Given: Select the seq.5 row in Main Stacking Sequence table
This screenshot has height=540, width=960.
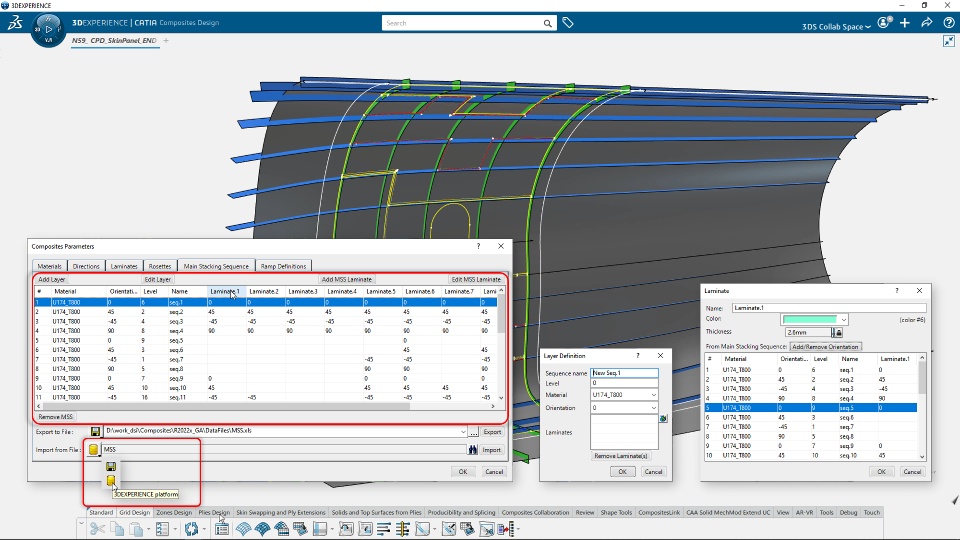Looking at the screenshot, I should (267, 340).
